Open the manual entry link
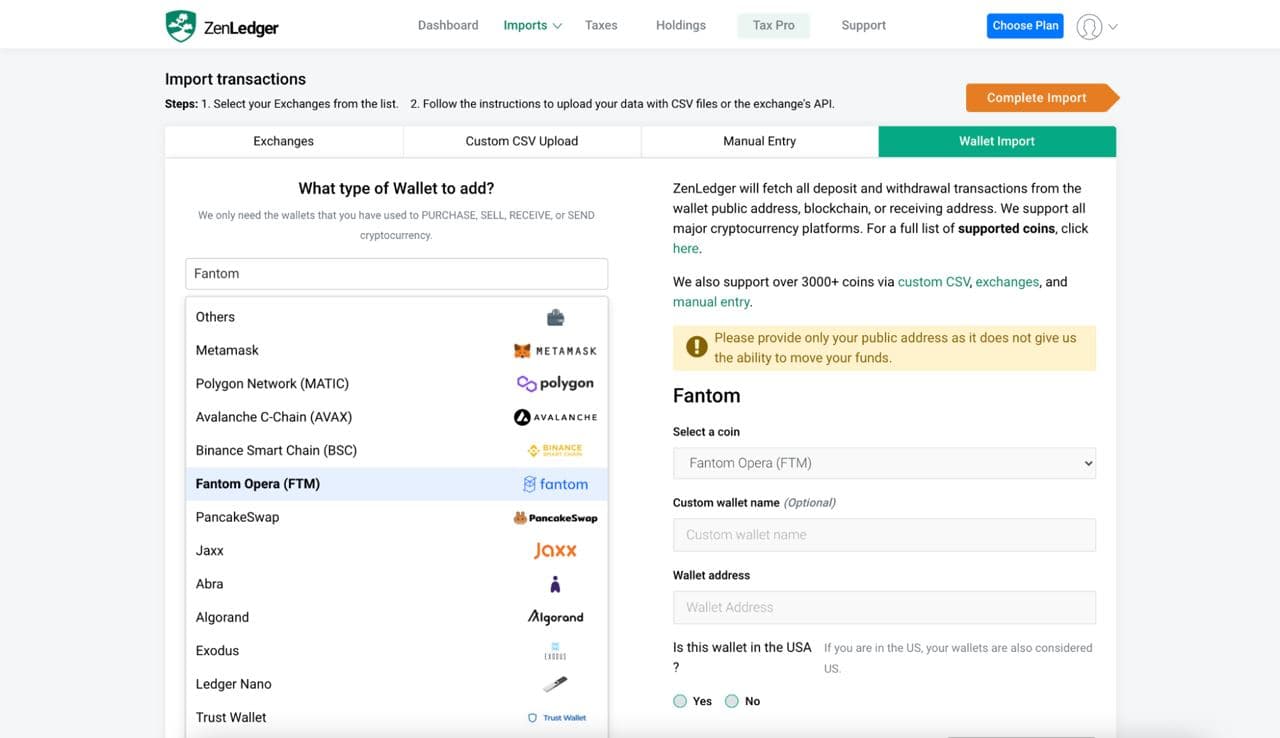This screenshot has width=1280, height=738. pos(711,302)
